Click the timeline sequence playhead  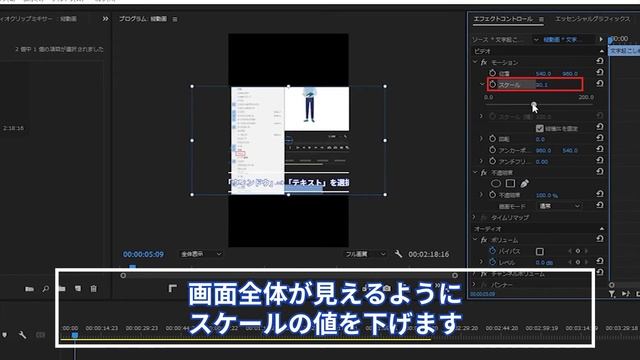(75, 336)
